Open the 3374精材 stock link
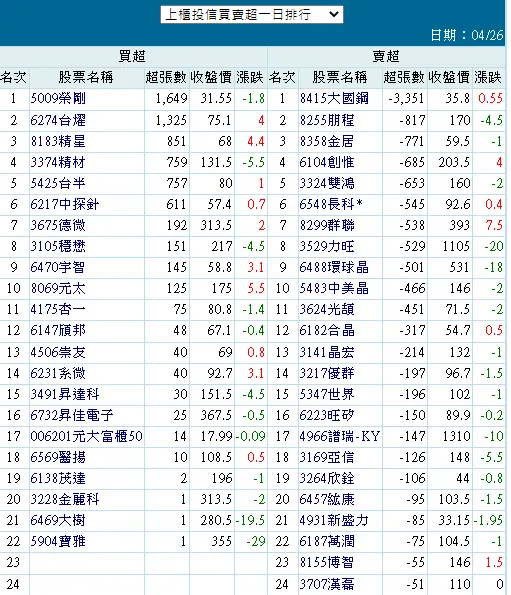 [x=58, y=162]
